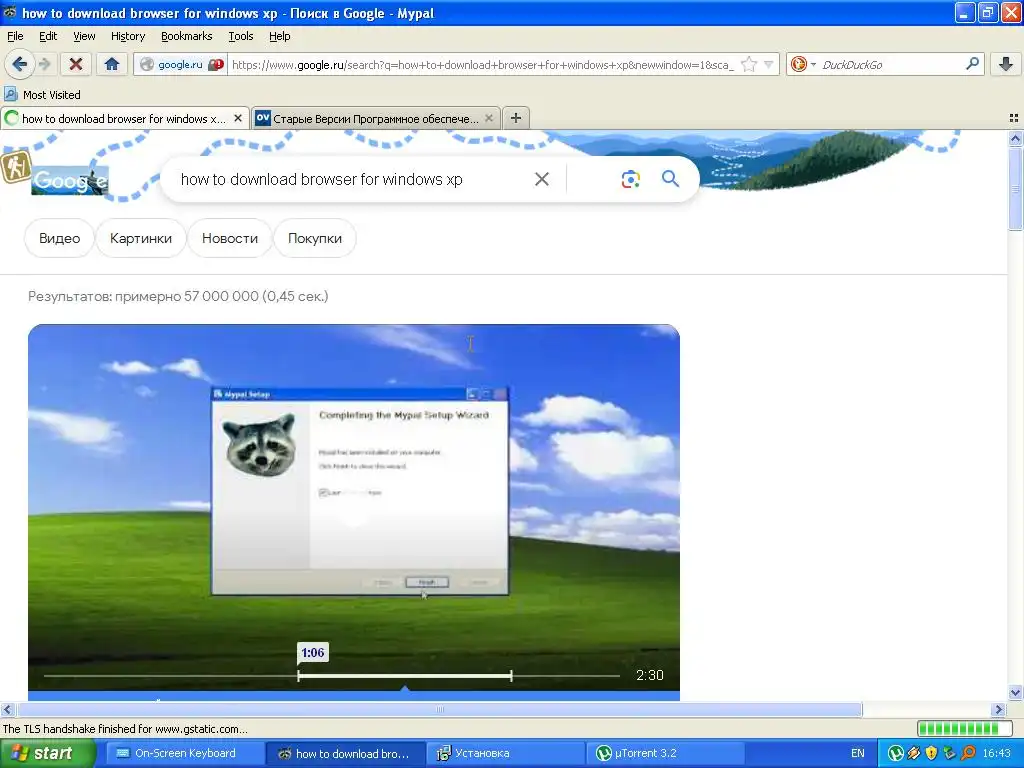
Task: Select the 'how to download browser' tab
Action: (x=125, y=118)
